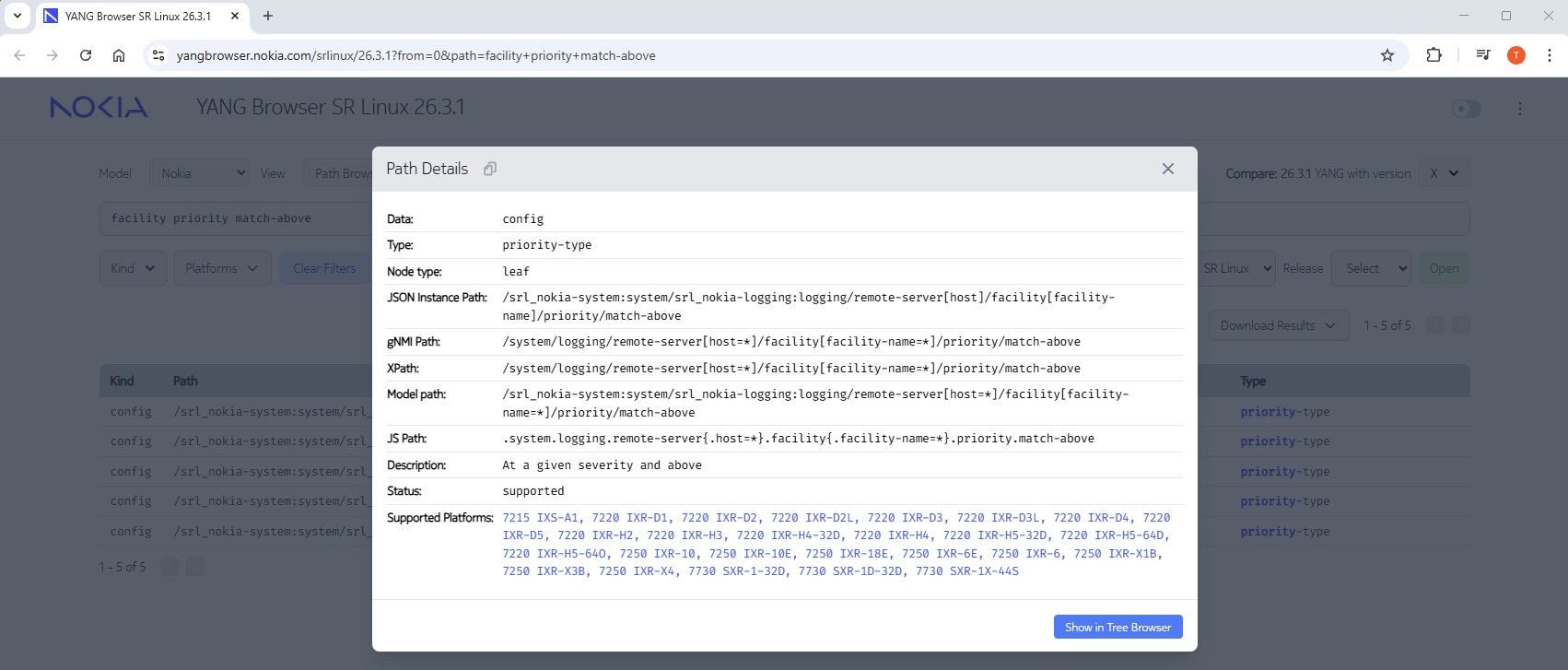Open the media controls icon
This screenshot has width=1568, height=670.
click(1483, 55)
